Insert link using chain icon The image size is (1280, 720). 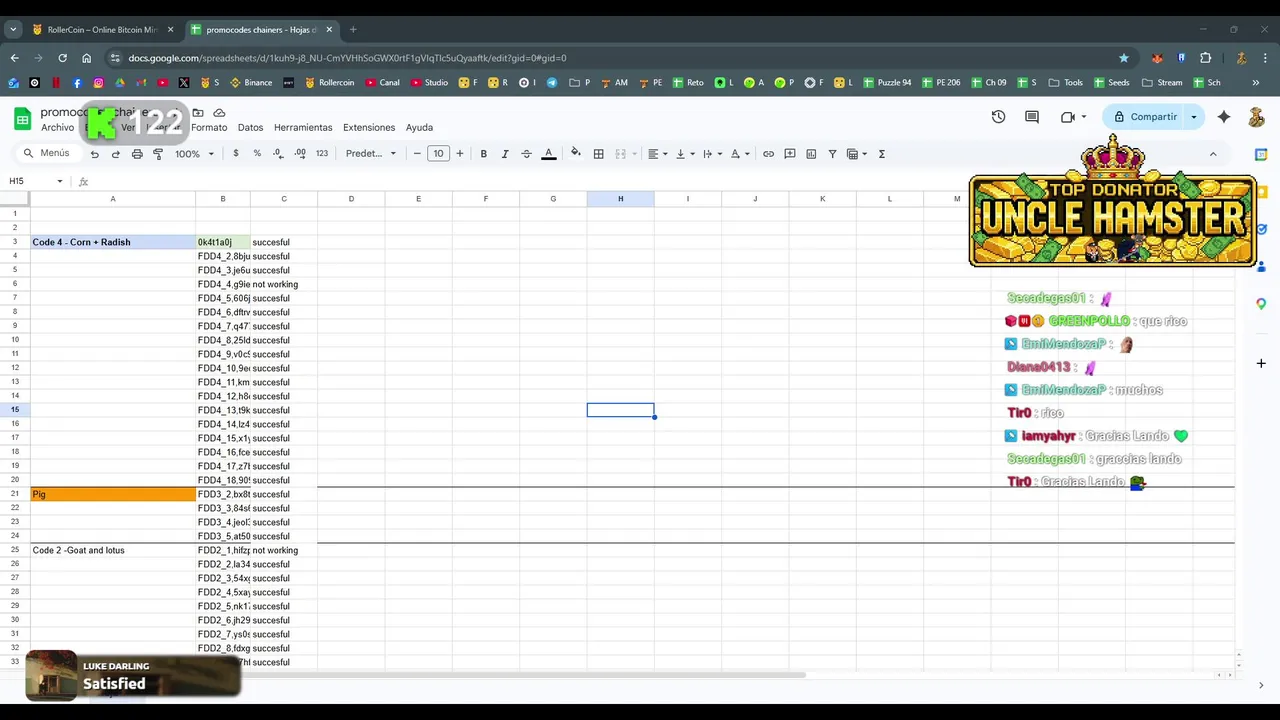click(x=768, y=154)
